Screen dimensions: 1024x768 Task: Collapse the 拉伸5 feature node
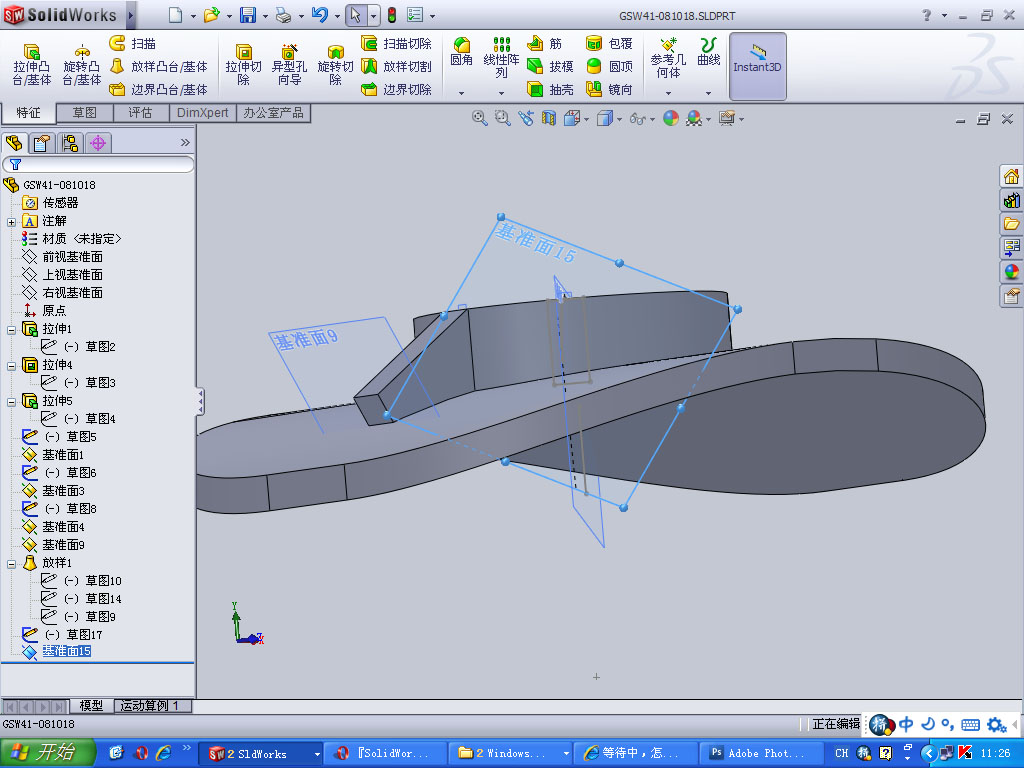pos(11,402)
